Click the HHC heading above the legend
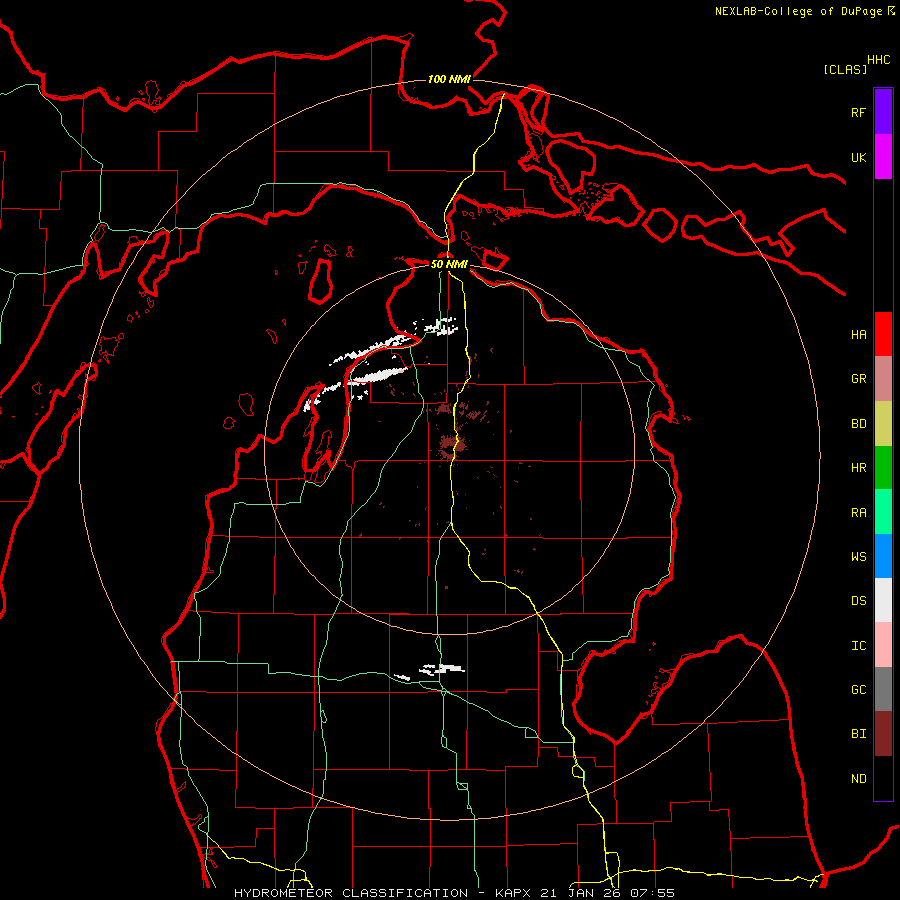Image resolution: width=900 pixels, height=900 pixels. click(x=879, y=60)
